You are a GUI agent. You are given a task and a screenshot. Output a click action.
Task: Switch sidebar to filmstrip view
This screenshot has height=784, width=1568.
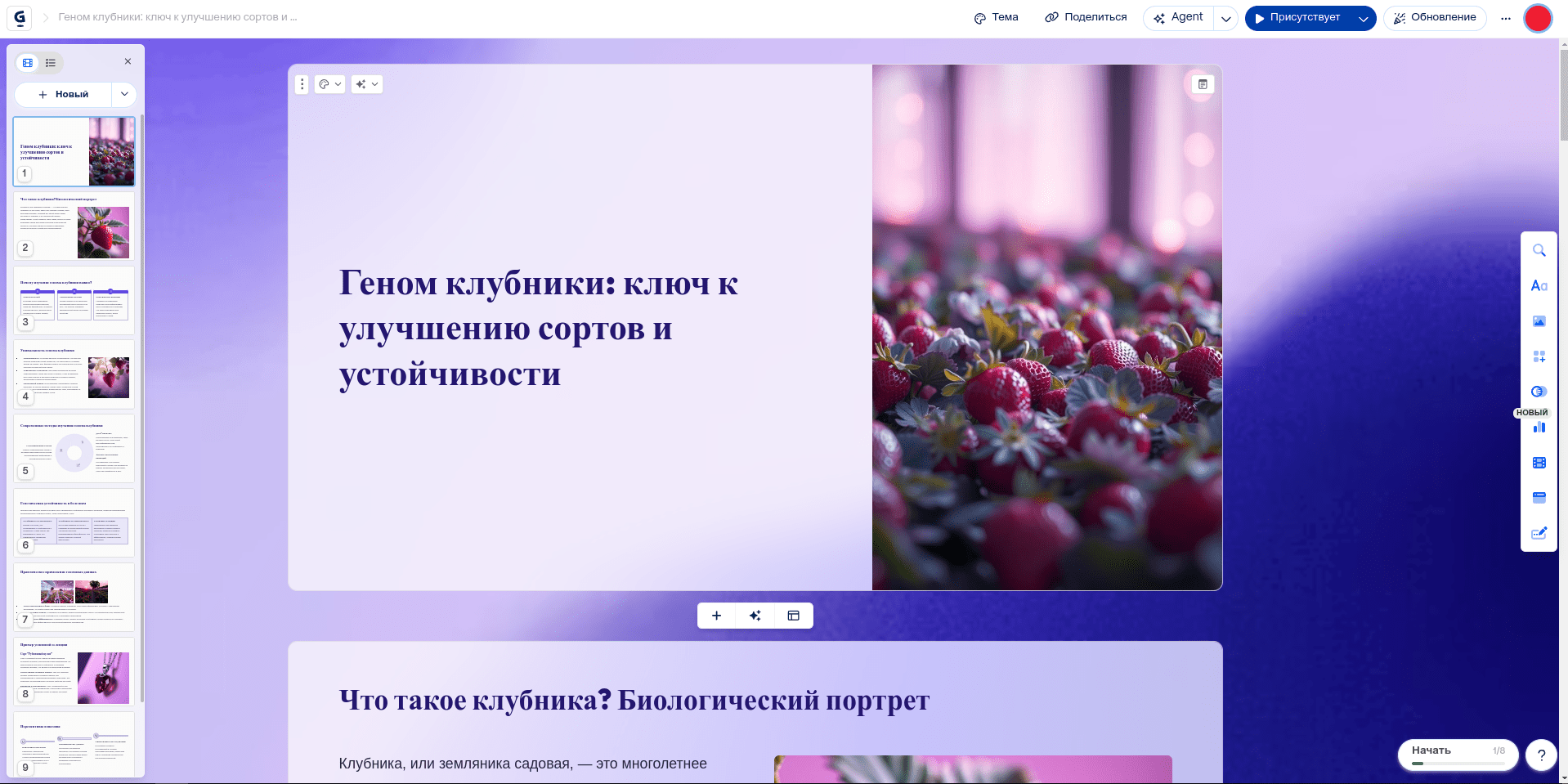pos(29,63)
